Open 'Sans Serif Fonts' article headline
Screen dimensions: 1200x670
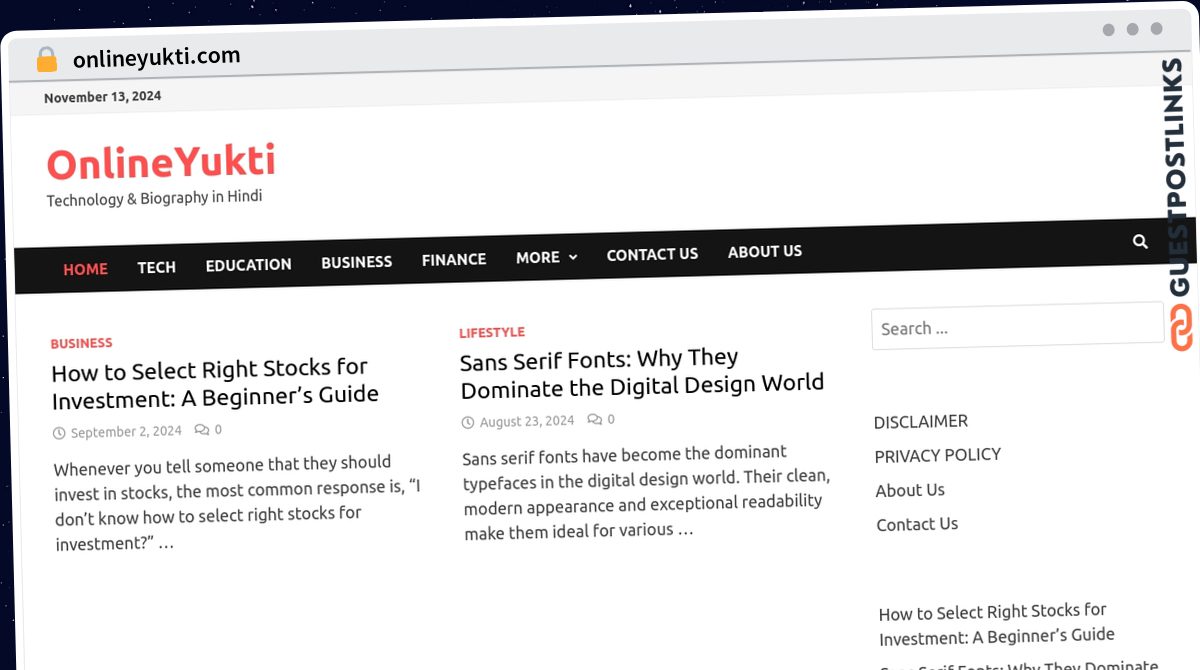pos(642,371)
